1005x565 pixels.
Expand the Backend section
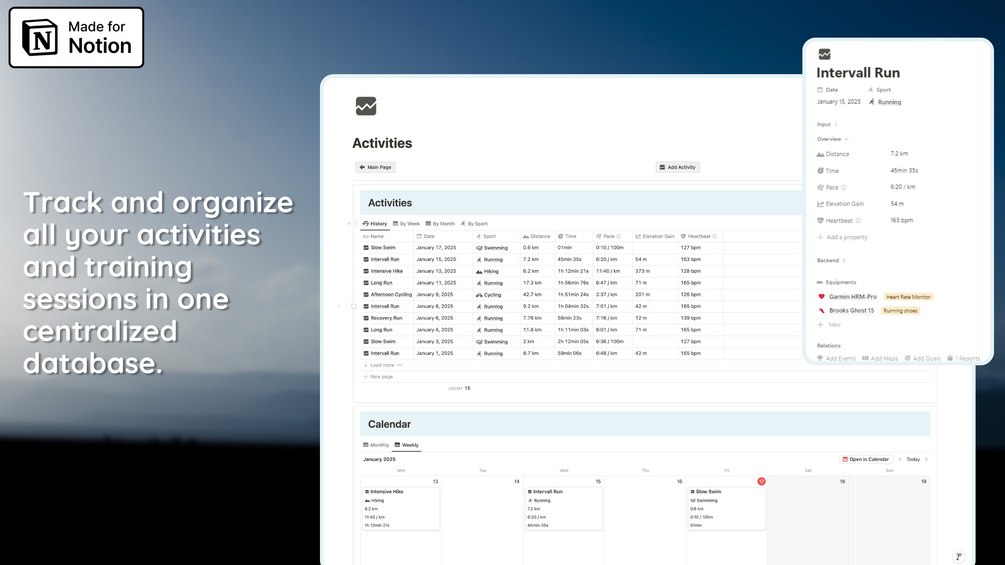831,261
